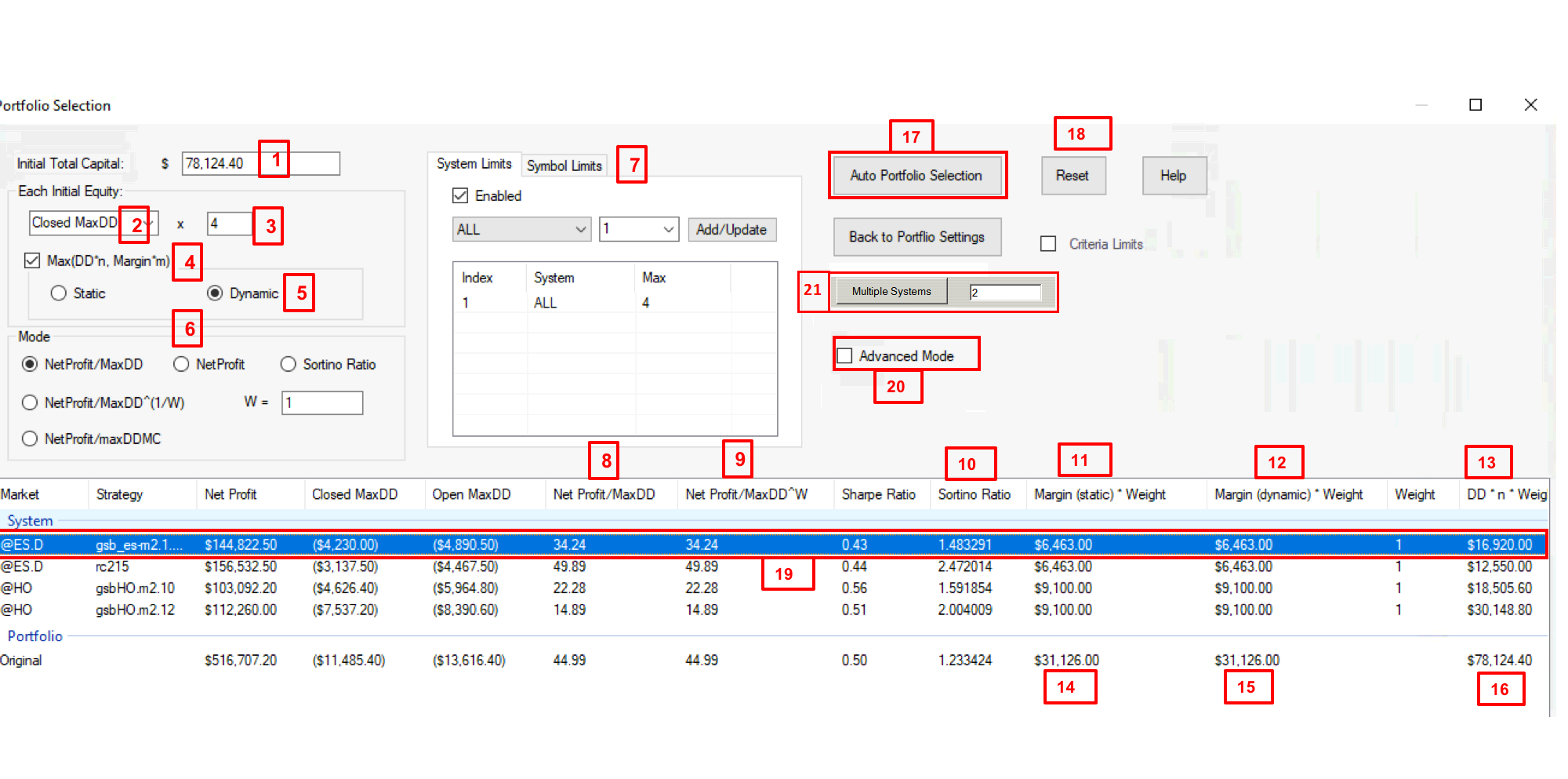Open Help
Image resolution: width=1568 pixels, height=779 pixels.
pyautogui.click(x=1173, y=176)
